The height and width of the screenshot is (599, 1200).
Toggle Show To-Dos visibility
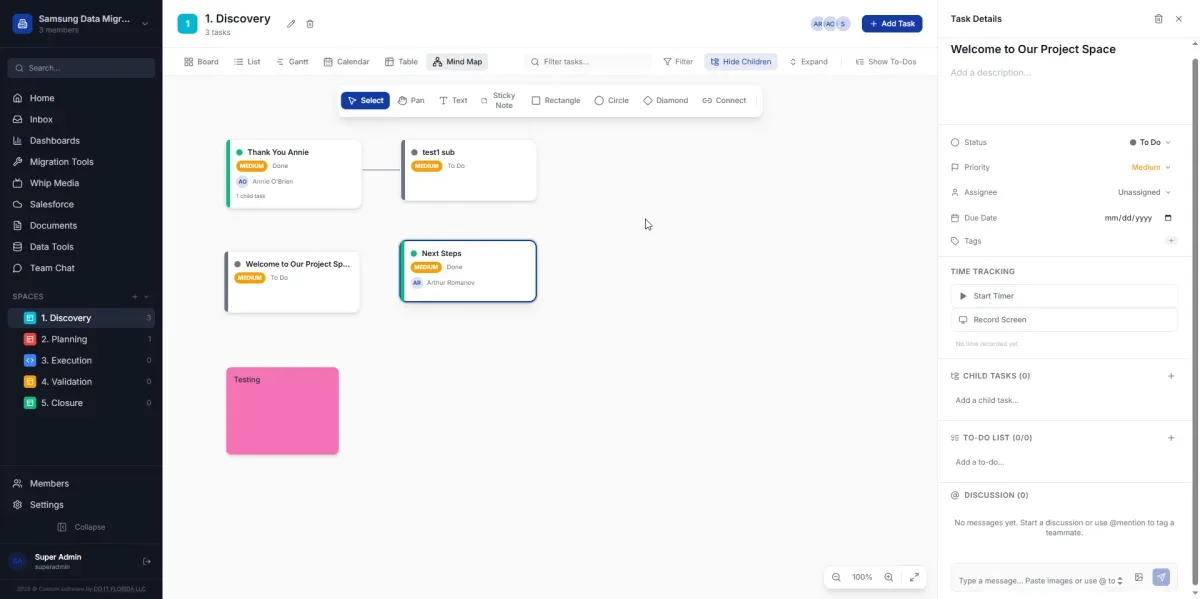click(x=885, y=62)
